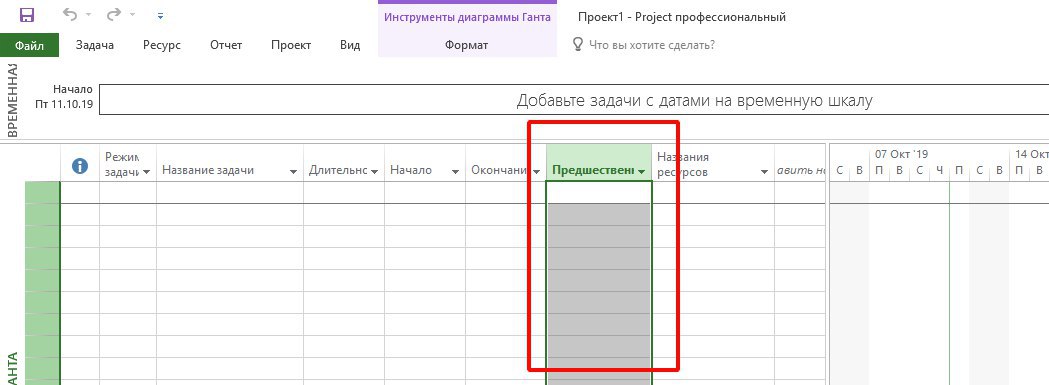Viewport: 1049px width, 385px height.
Task: Click the first Предшественники cell
Action: click(599, 192)
